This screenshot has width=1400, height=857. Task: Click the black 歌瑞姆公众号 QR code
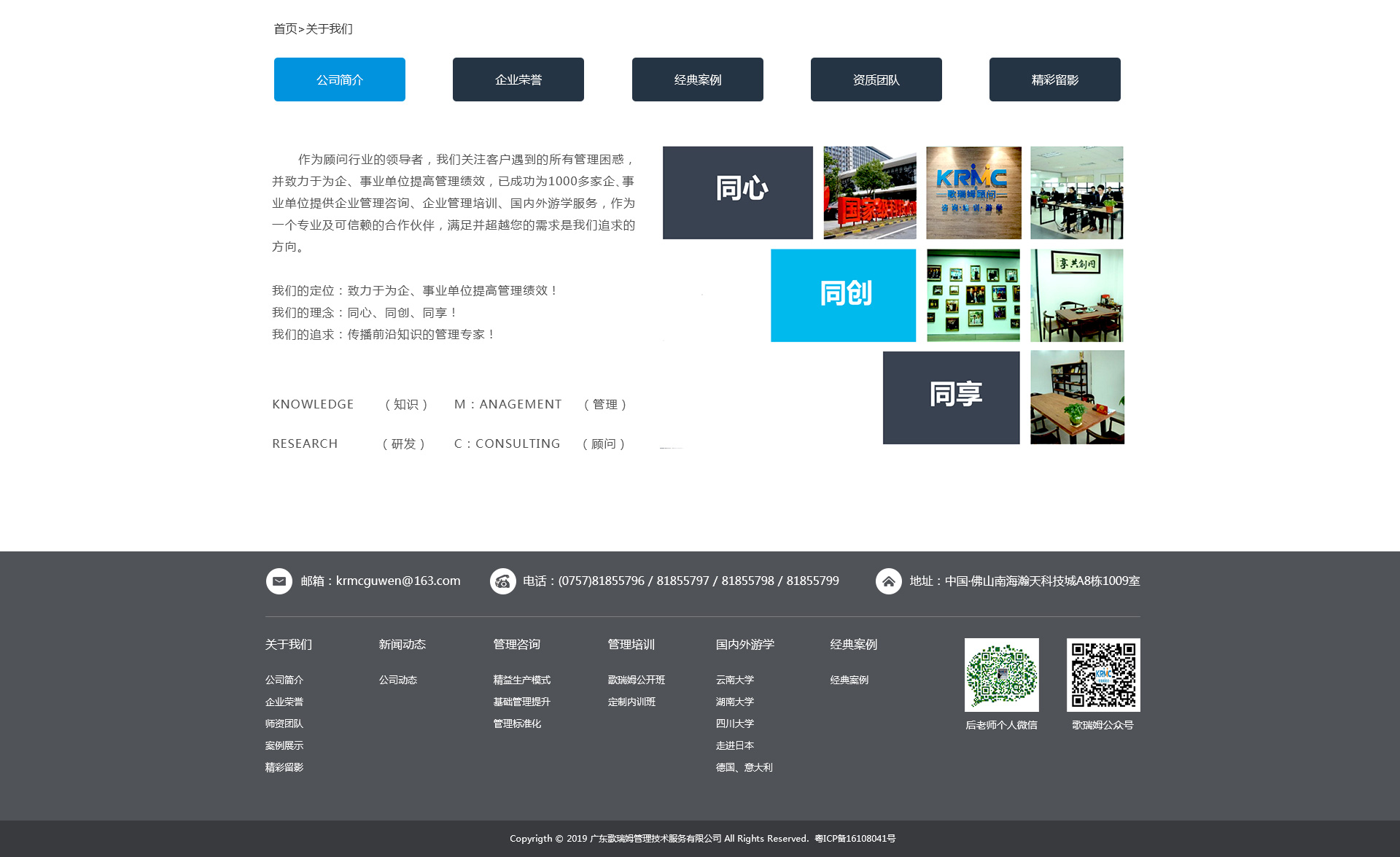(1102, 675)
